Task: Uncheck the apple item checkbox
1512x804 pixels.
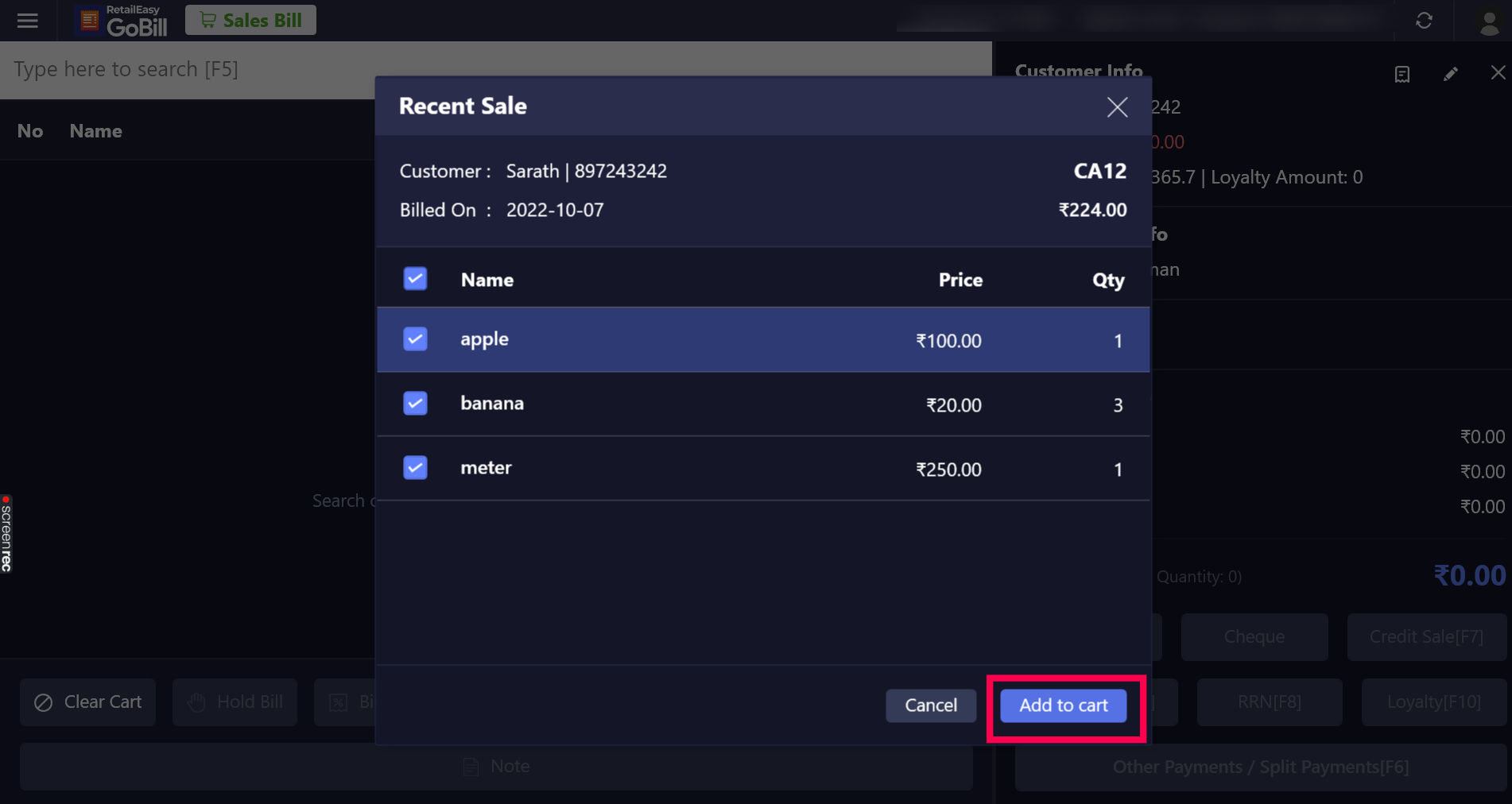Action: pos(415,339)
